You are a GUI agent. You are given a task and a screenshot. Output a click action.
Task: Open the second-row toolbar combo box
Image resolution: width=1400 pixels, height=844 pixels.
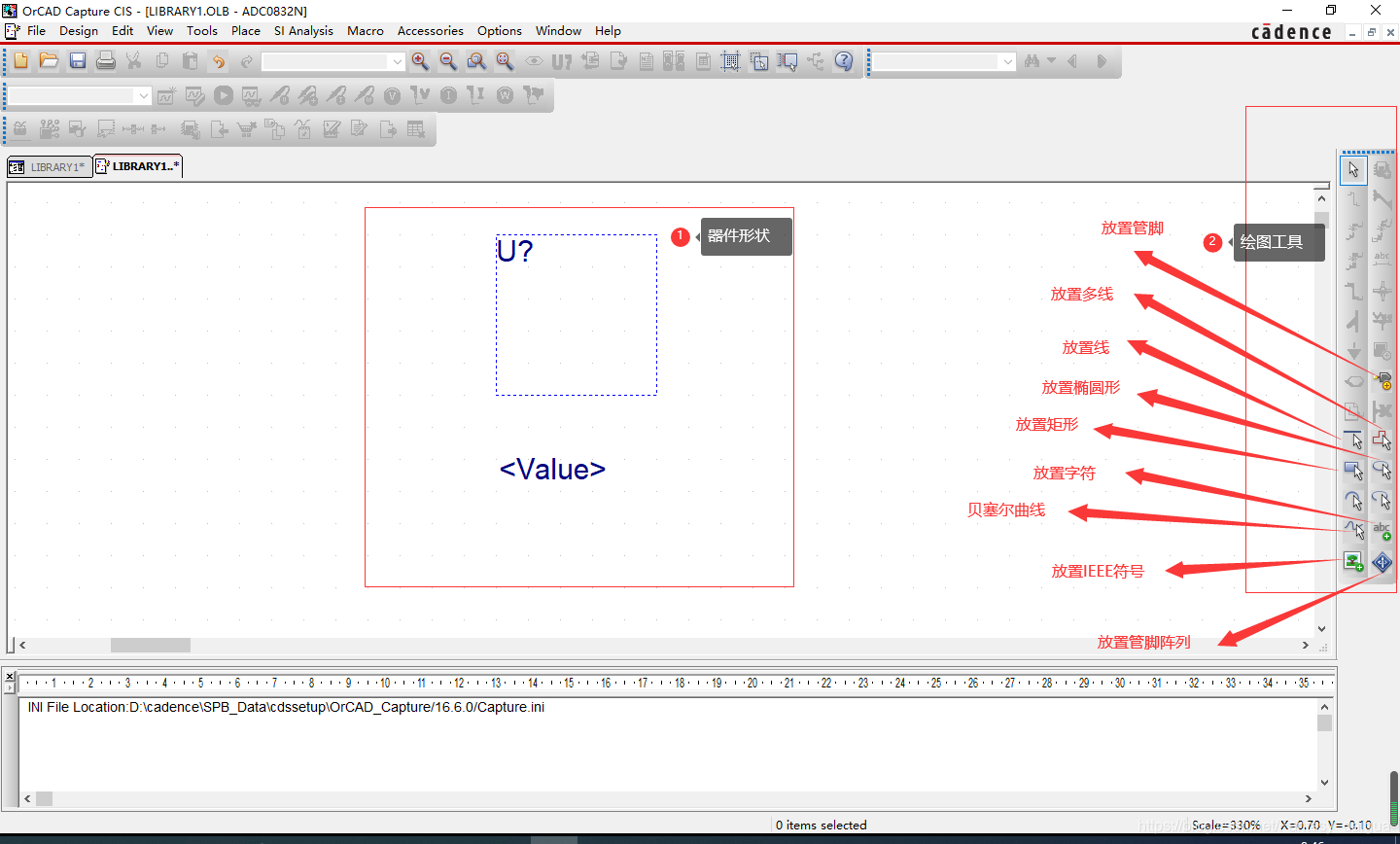coord(144,95)
